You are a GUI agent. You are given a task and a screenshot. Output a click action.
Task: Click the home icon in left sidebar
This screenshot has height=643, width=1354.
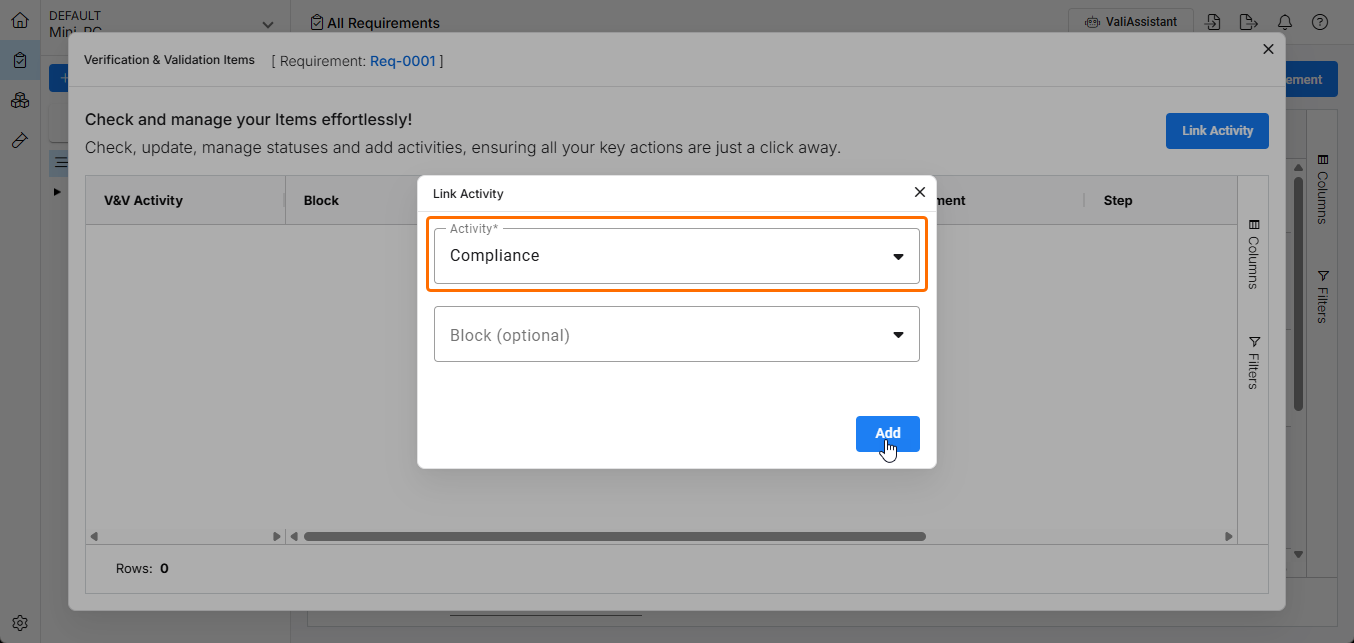(x=20, y=20)
